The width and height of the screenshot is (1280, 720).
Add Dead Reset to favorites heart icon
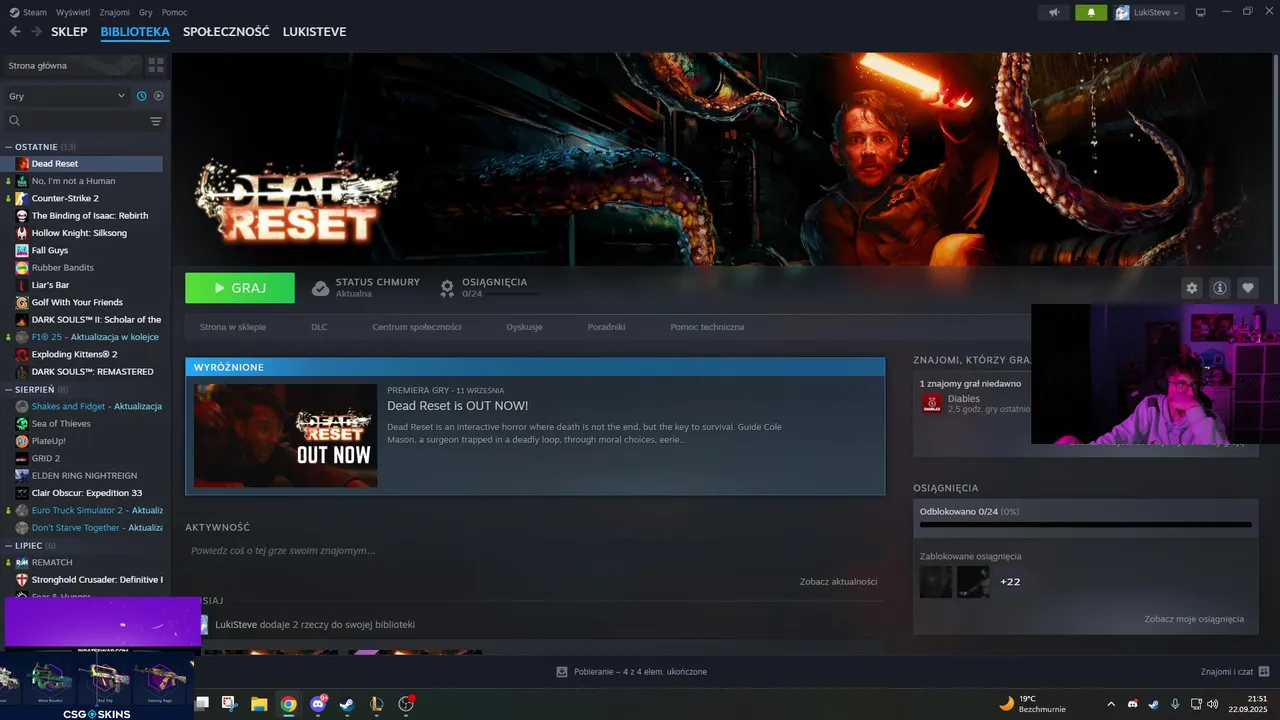pos(1247,288)
